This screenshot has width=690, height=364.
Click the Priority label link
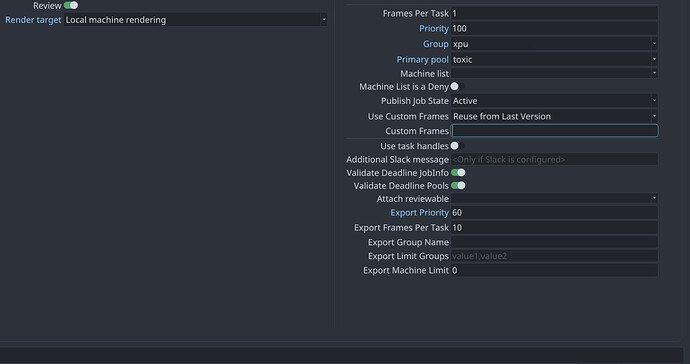433,29
